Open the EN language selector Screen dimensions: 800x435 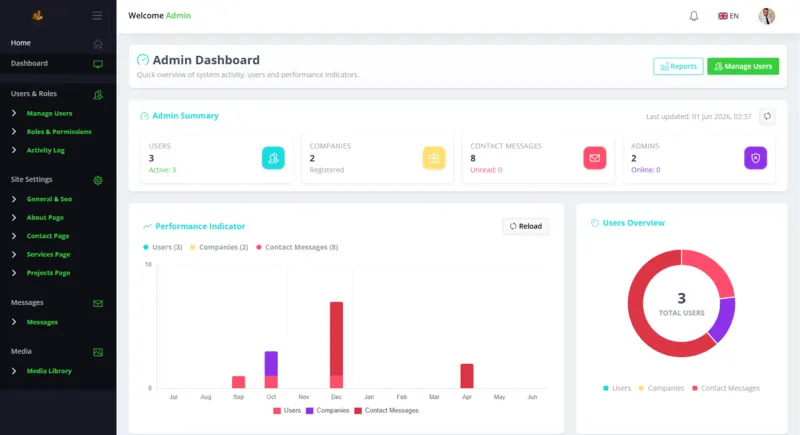(x=728, y=16)
